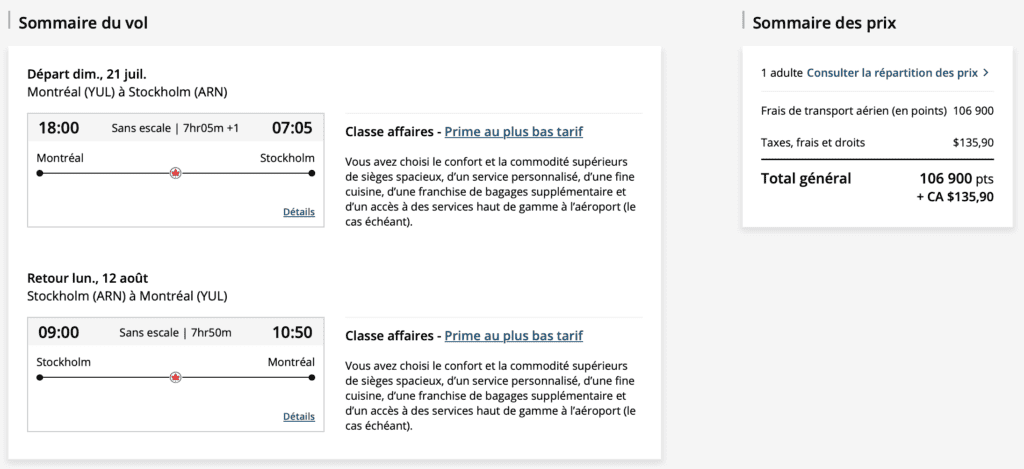Click the Montréal endpoint dot on the return timeline
The height and width of the screenshot is (469, 1024).
tap(312, 377)
